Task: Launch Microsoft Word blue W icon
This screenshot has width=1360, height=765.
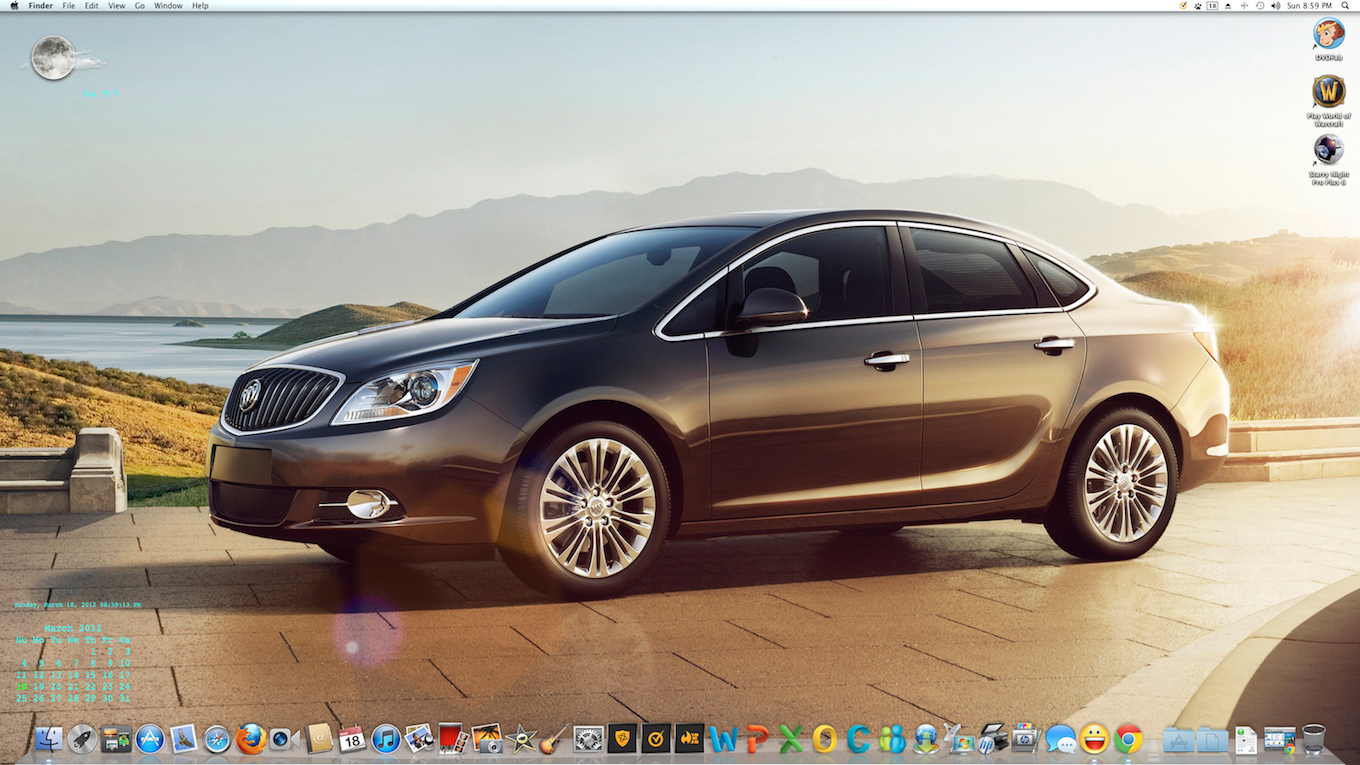Action: (x=723, y=739)
